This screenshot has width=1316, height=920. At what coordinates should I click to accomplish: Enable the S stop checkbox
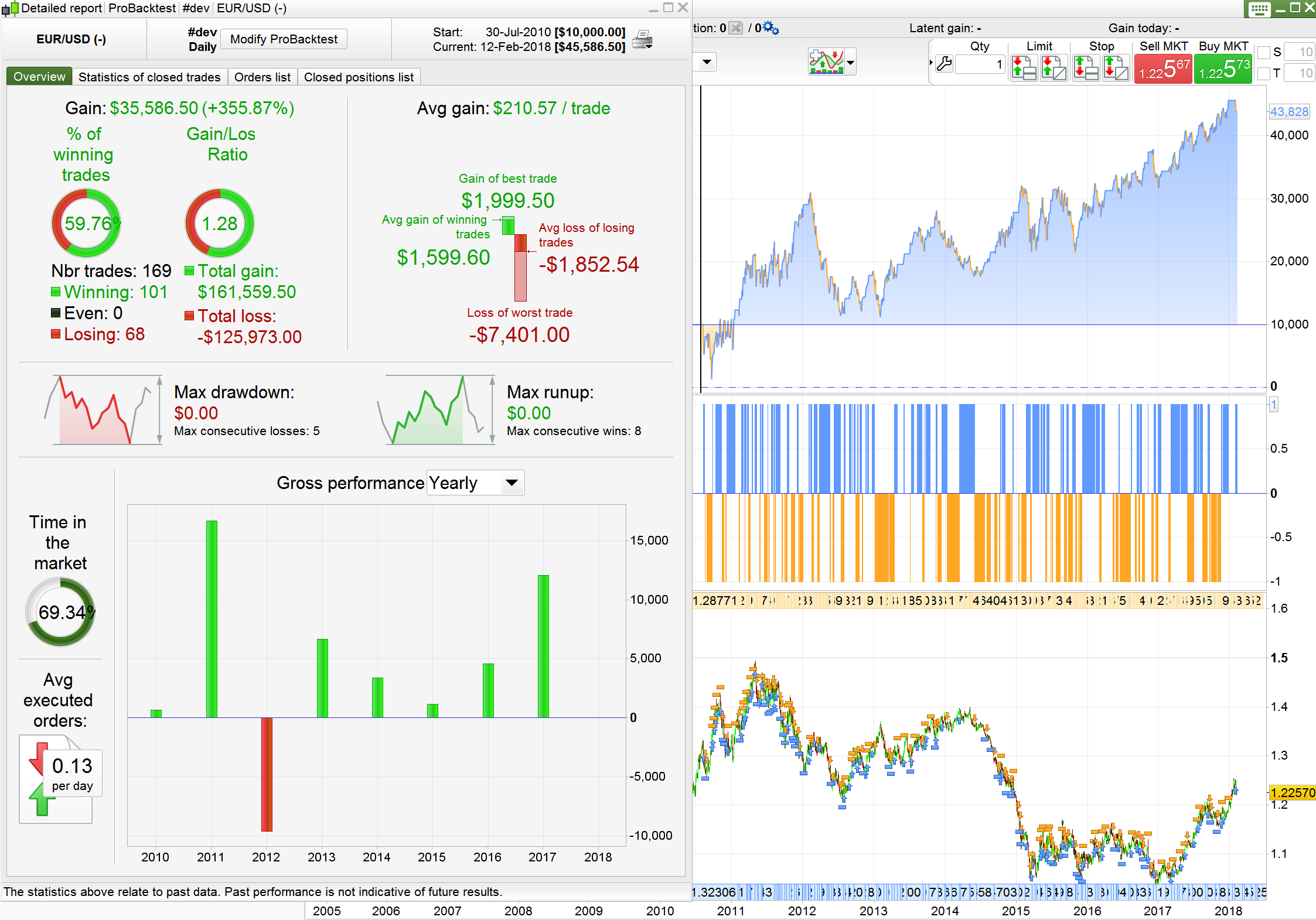[x=1264, y=52]
